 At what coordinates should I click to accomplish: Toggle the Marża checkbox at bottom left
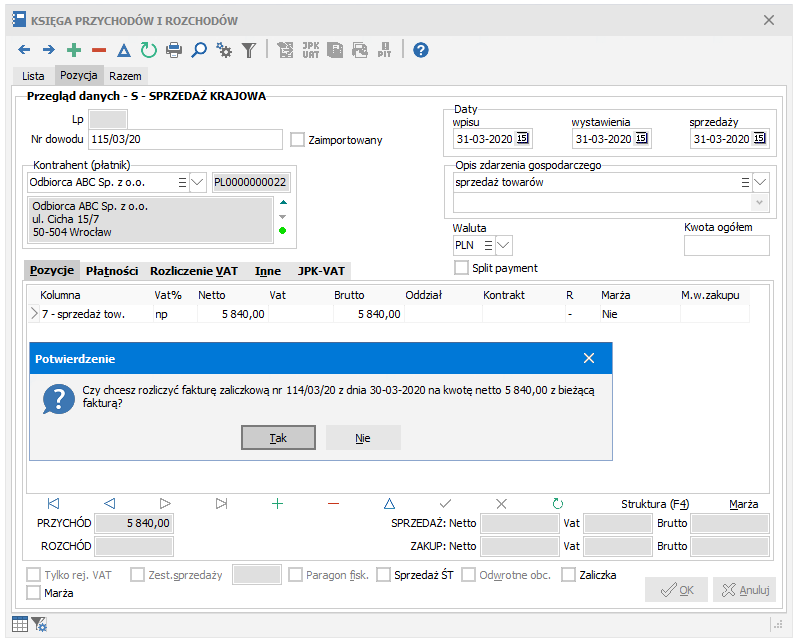coord(34,593)
